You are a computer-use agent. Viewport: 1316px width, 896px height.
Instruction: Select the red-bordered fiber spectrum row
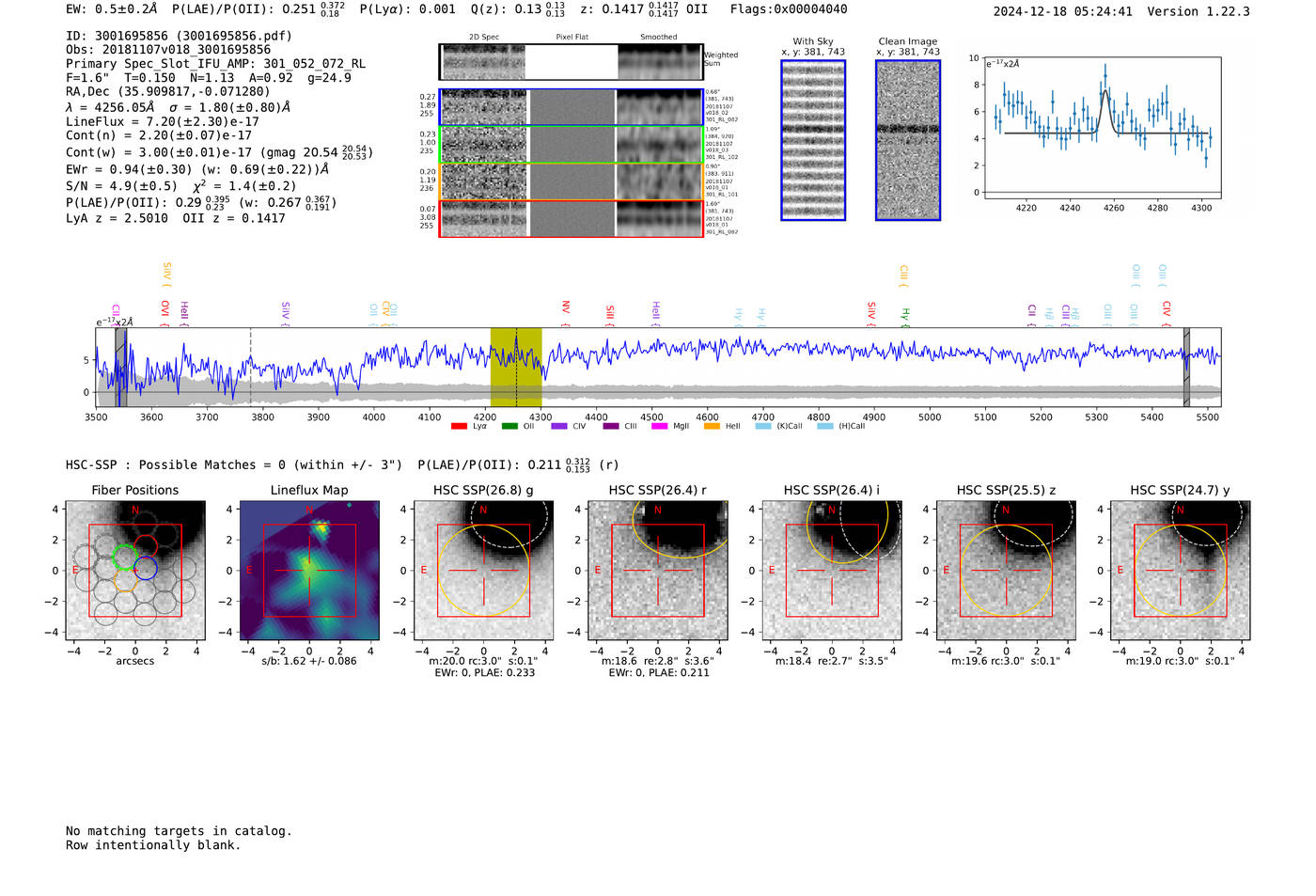(572, 218)
